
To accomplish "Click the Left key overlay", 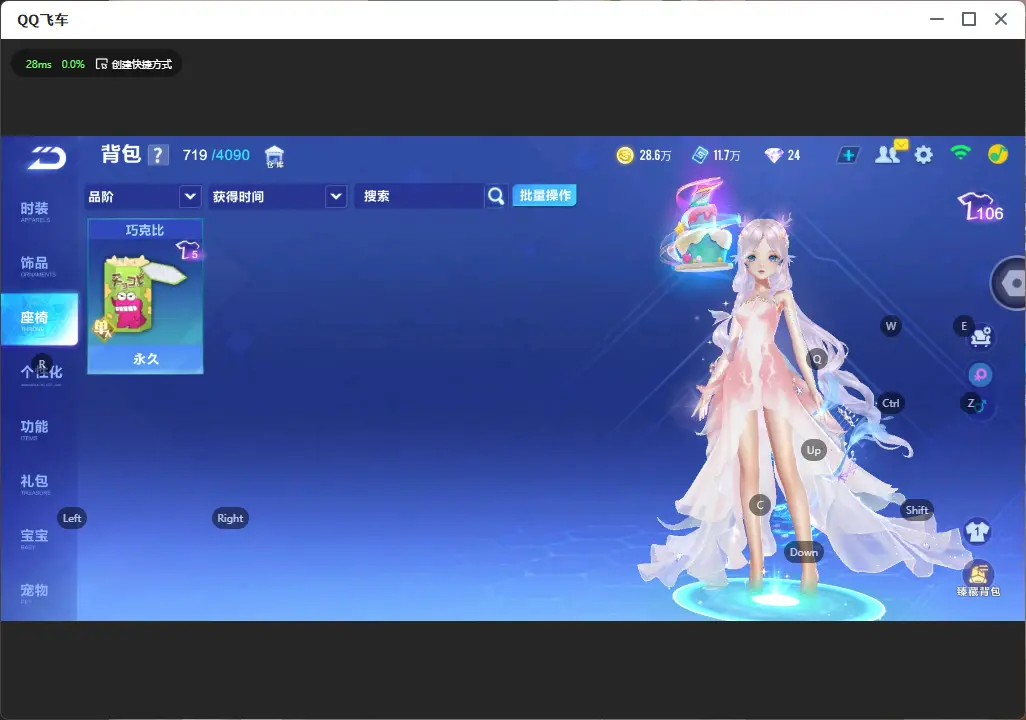I will point(72,518).
